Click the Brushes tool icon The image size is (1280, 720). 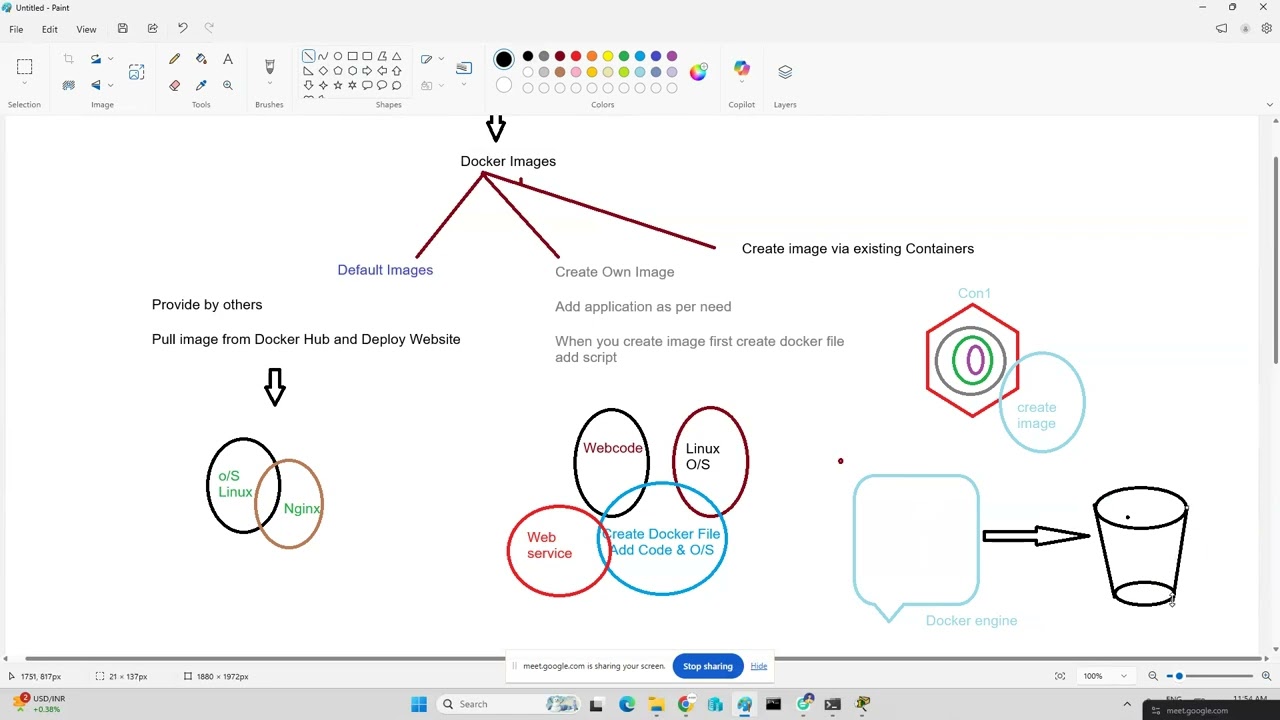click(269, 66)
